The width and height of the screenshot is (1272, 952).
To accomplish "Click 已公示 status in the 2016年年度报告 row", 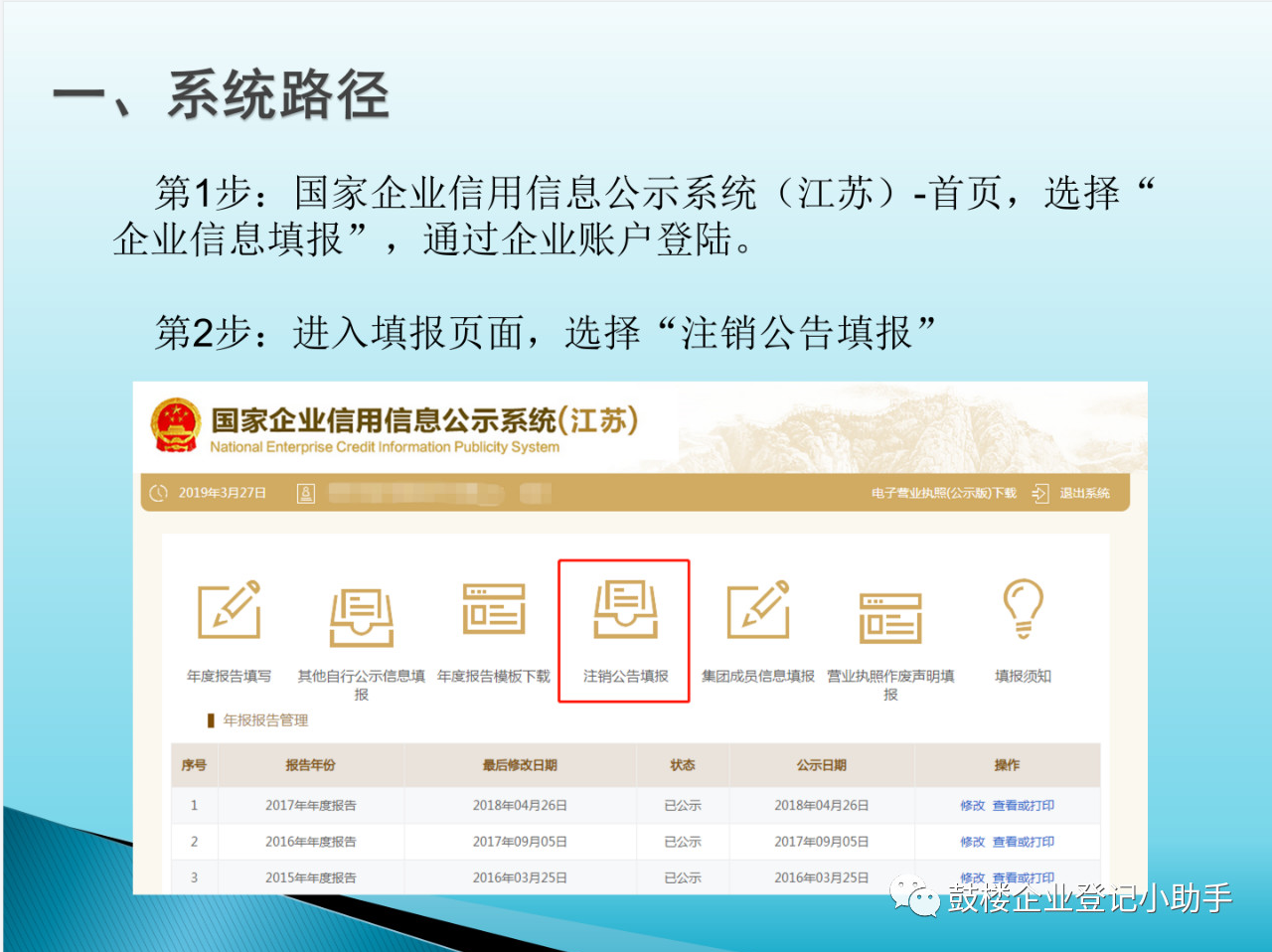I will point(683,842).
